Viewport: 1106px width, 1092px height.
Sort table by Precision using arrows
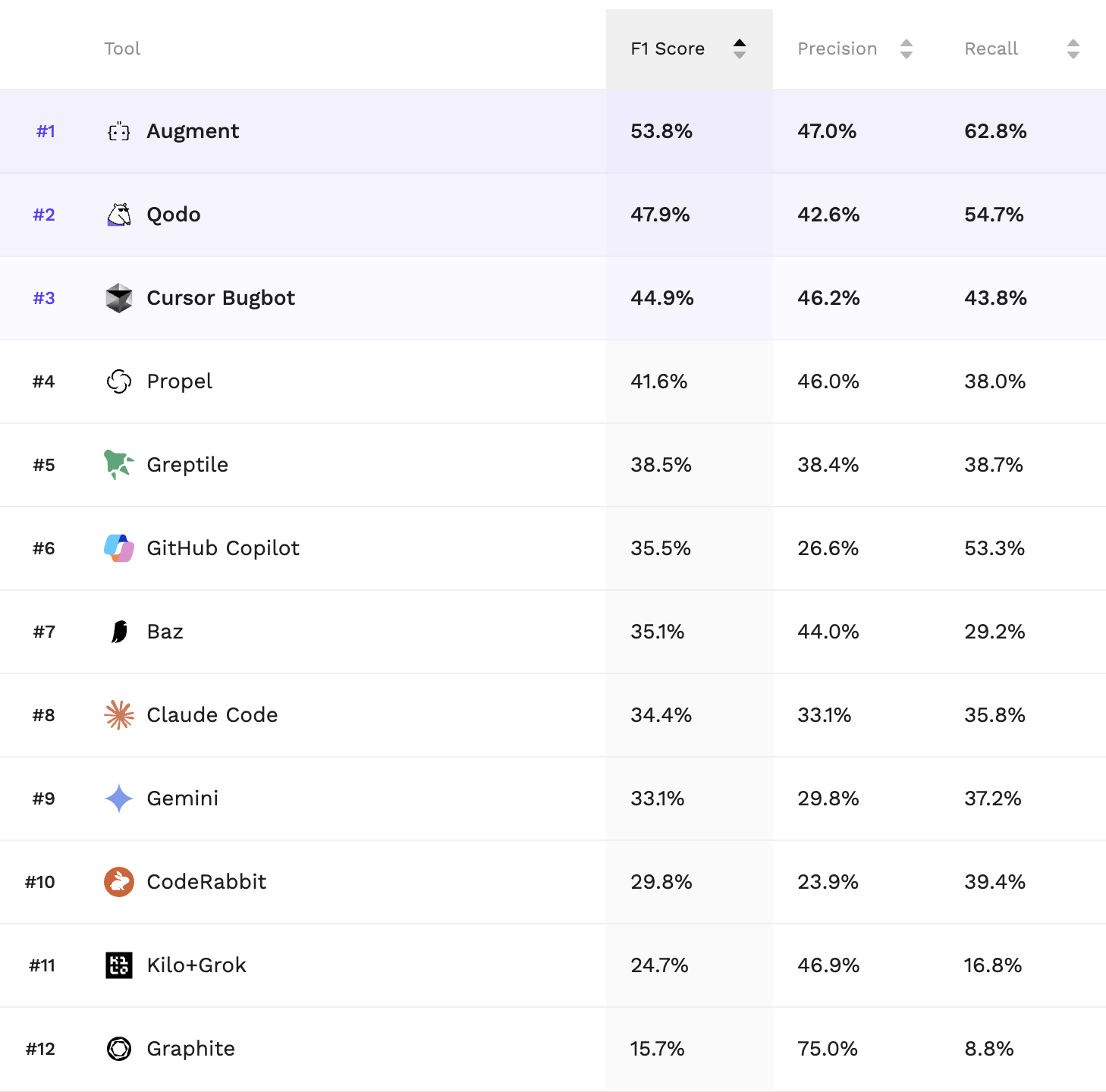[906, 49]
